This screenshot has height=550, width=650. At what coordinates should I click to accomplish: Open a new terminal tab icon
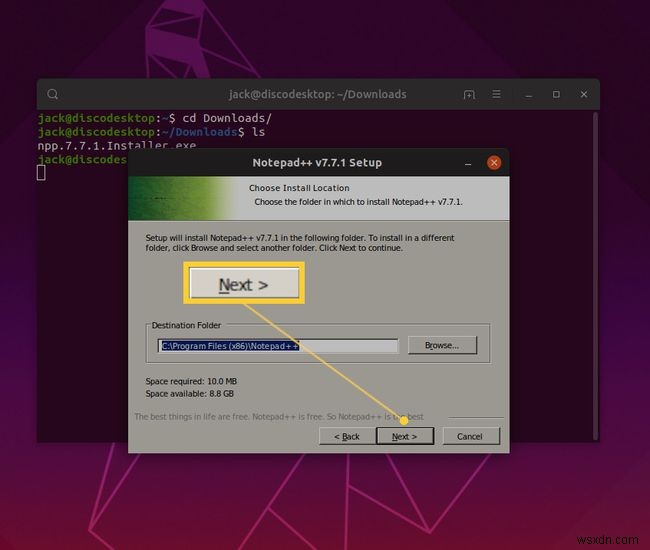point(469,95)
